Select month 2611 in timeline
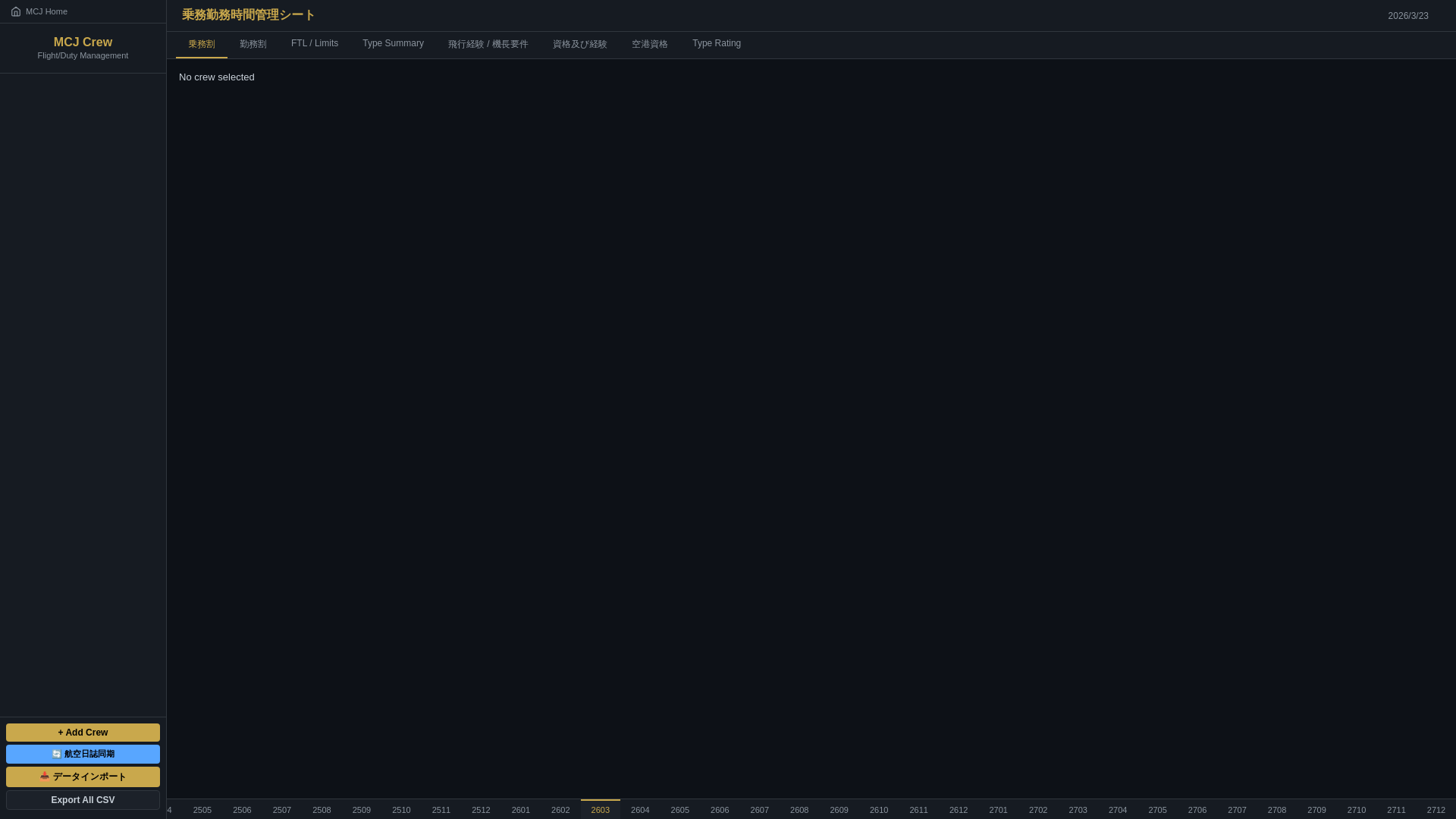 pos(919,810)
